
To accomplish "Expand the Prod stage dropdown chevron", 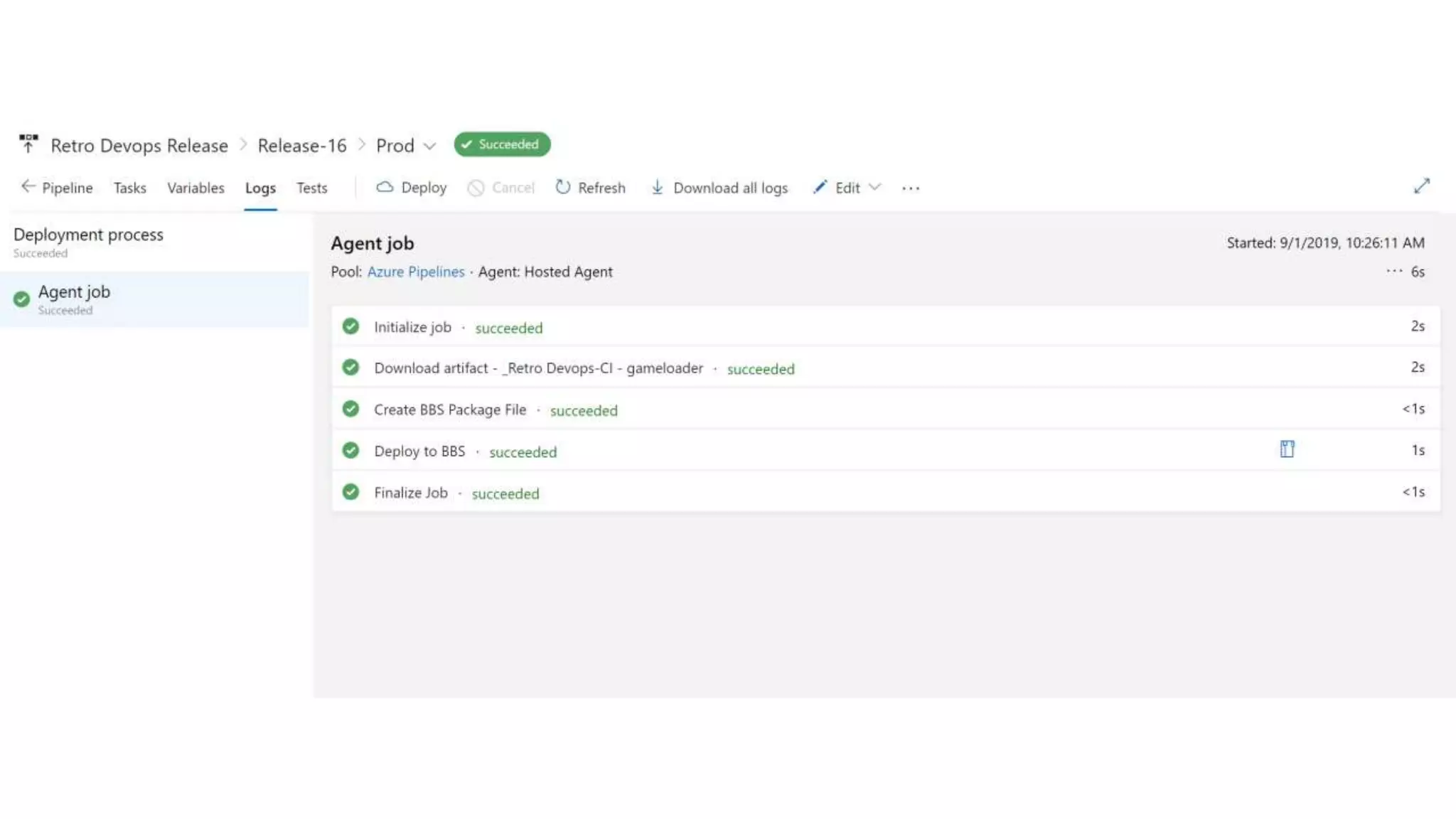I will [429, 146].
